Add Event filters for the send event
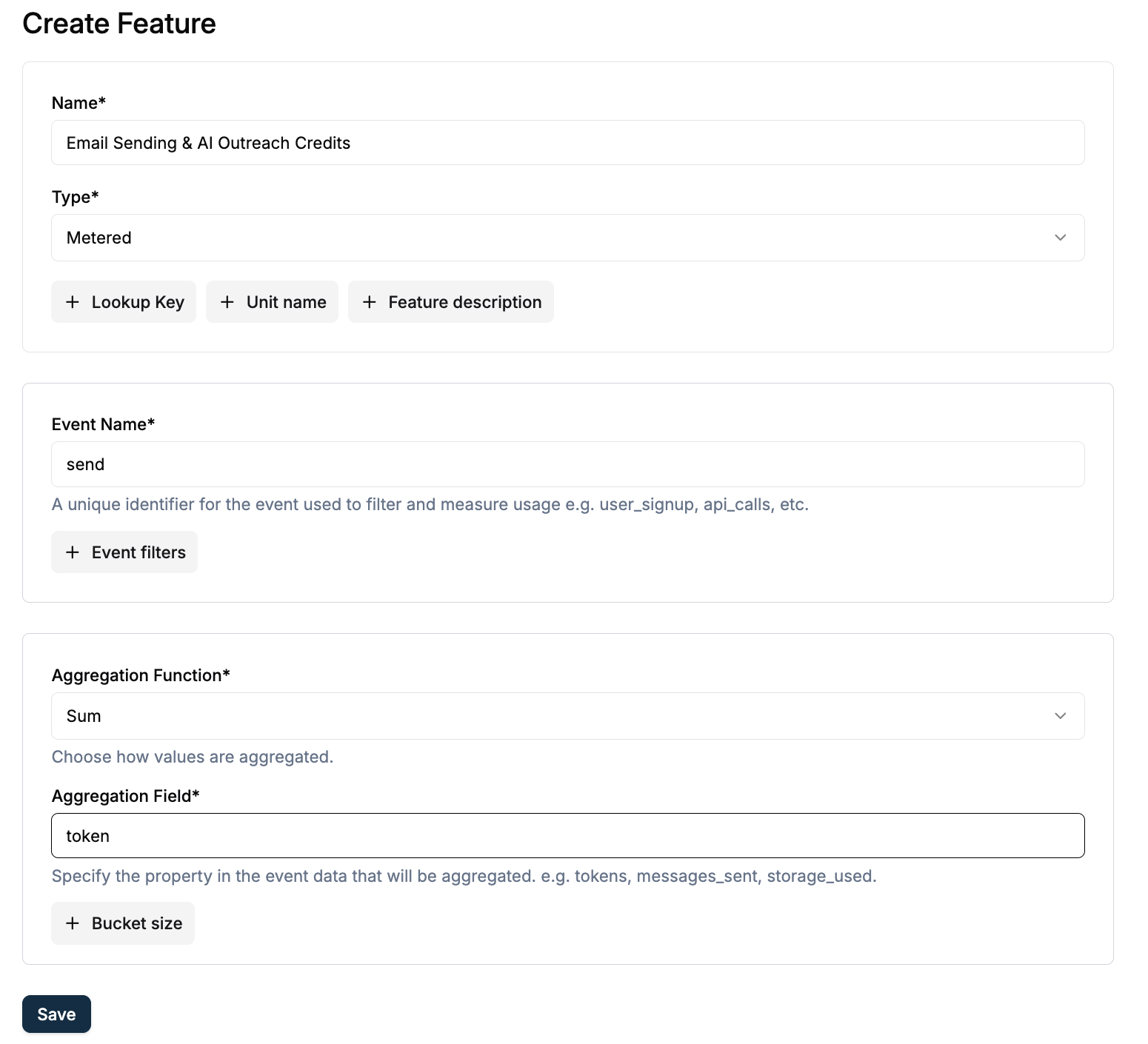Screen dimensions: 1148x1044 pos(124,552)
